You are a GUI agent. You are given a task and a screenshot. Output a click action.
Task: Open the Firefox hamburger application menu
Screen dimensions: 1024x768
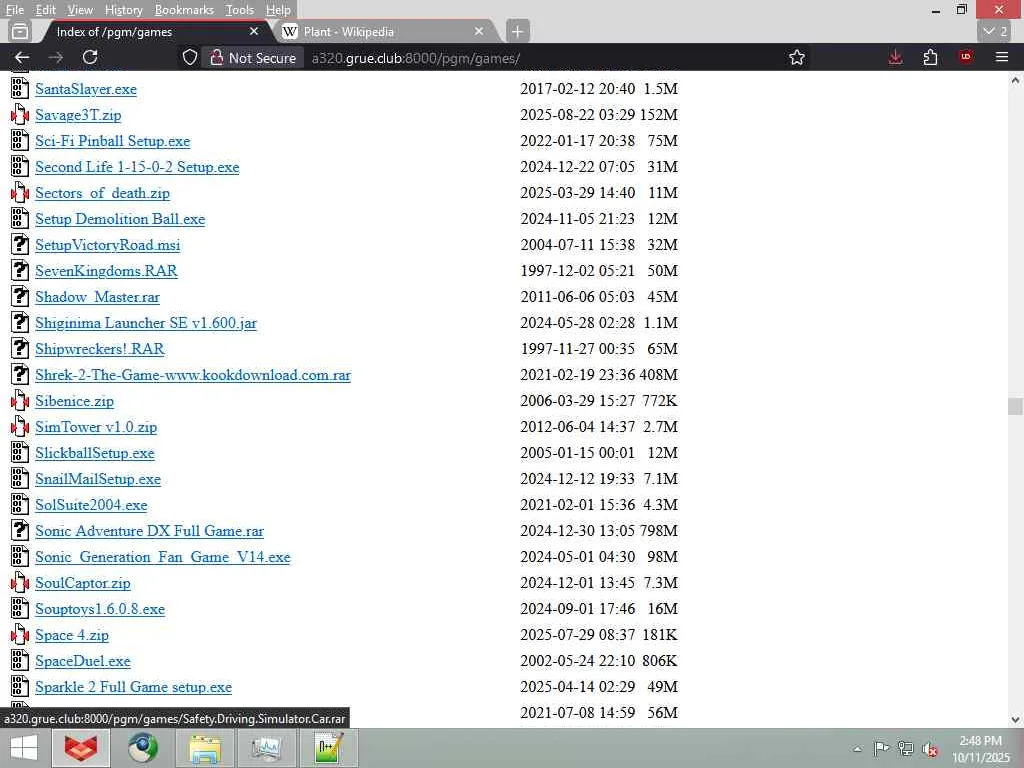coord(1002,57)
